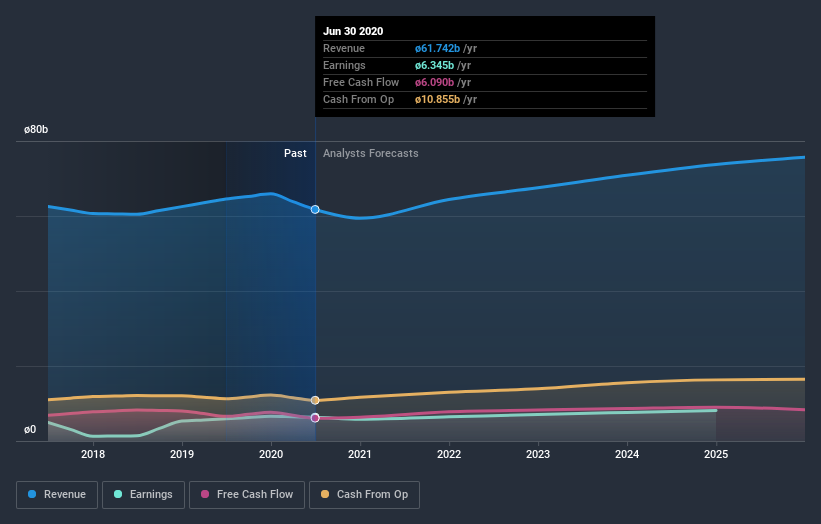Click the blue dot in Revenue legend
This screenshot has width=821, height=524.
32,494
